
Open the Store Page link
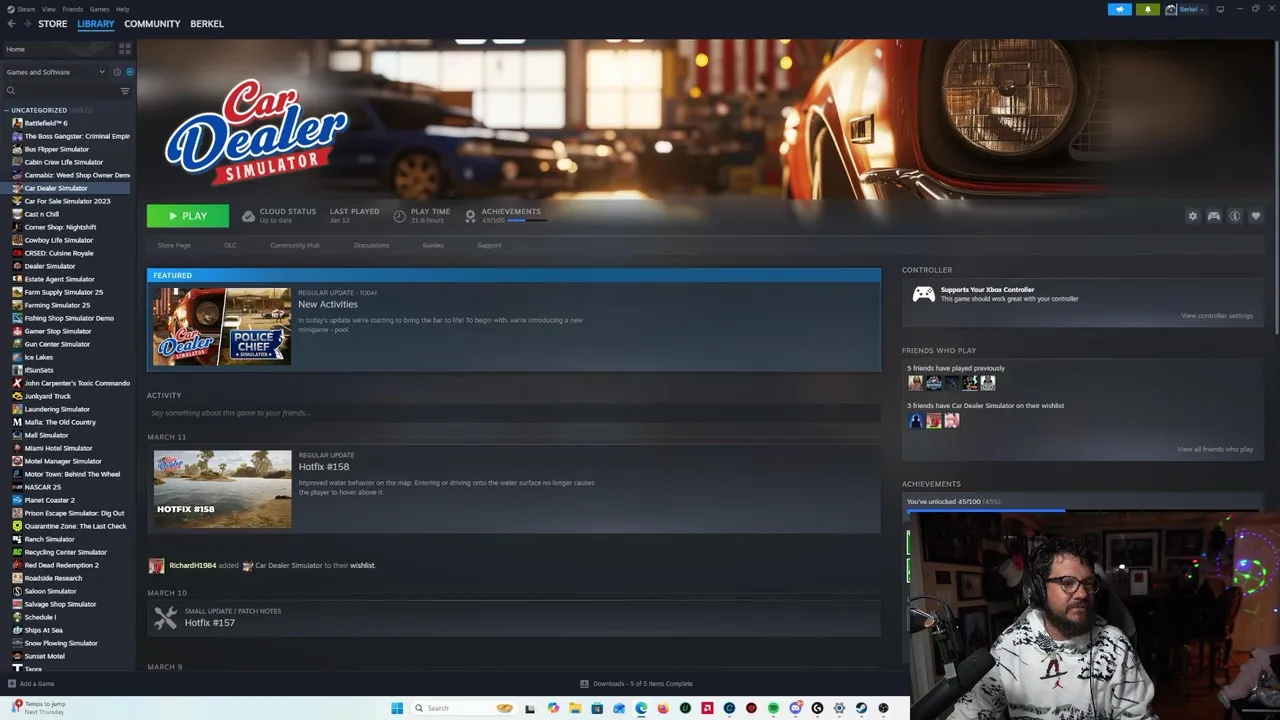point(174,245)
